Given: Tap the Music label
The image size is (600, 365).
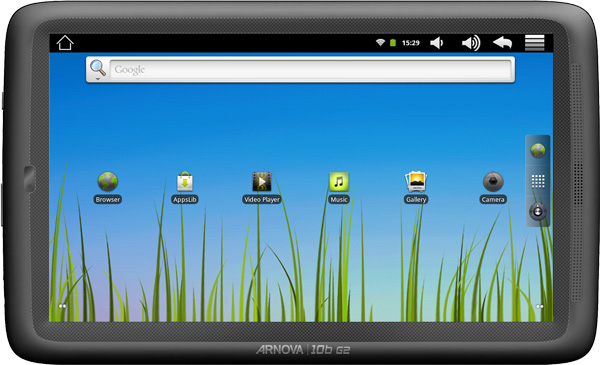Looking at the screenshot, I should tap(339, 199).
